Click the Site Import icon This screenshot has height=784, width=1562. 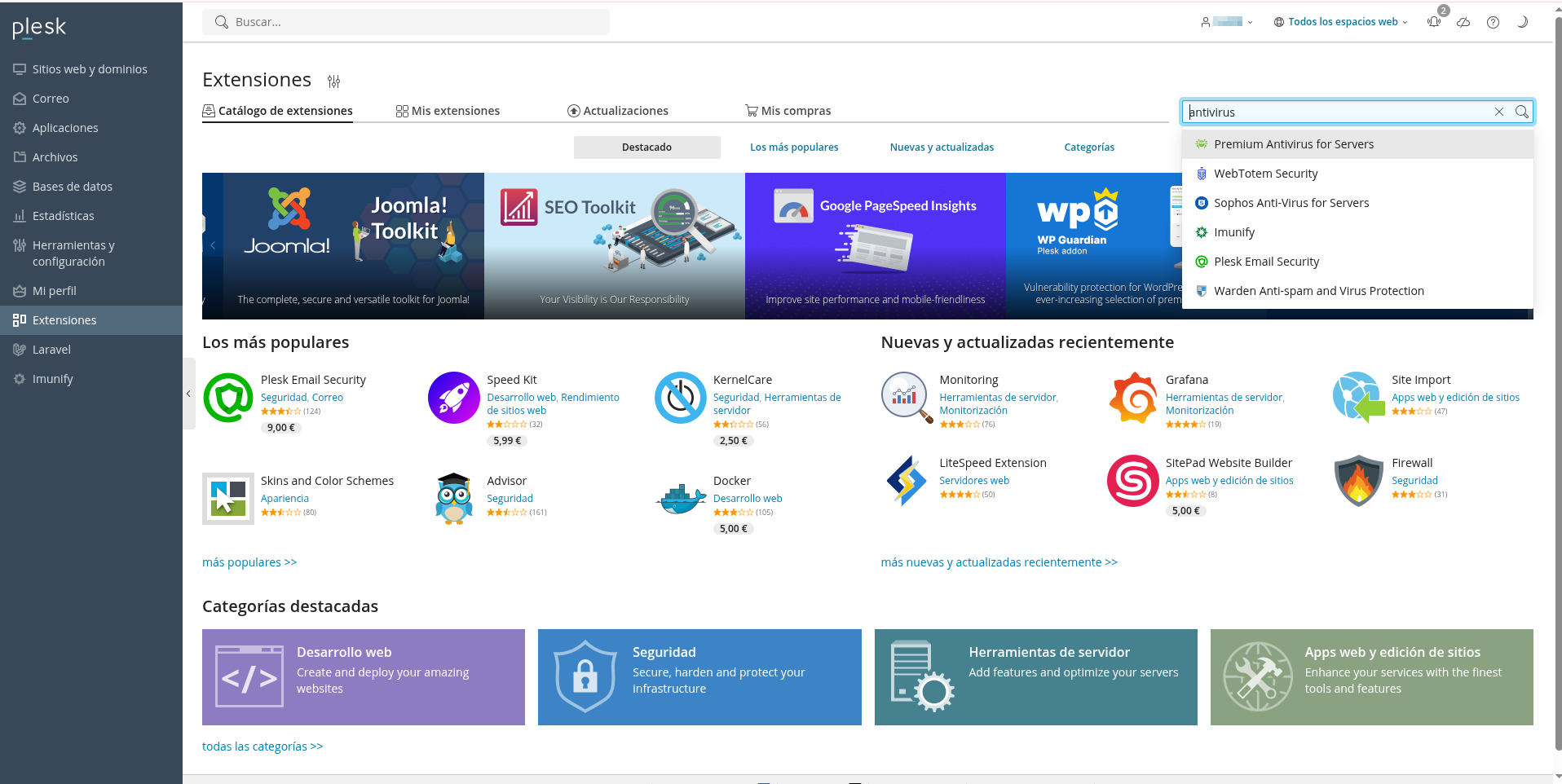[x=1359, y=398]
